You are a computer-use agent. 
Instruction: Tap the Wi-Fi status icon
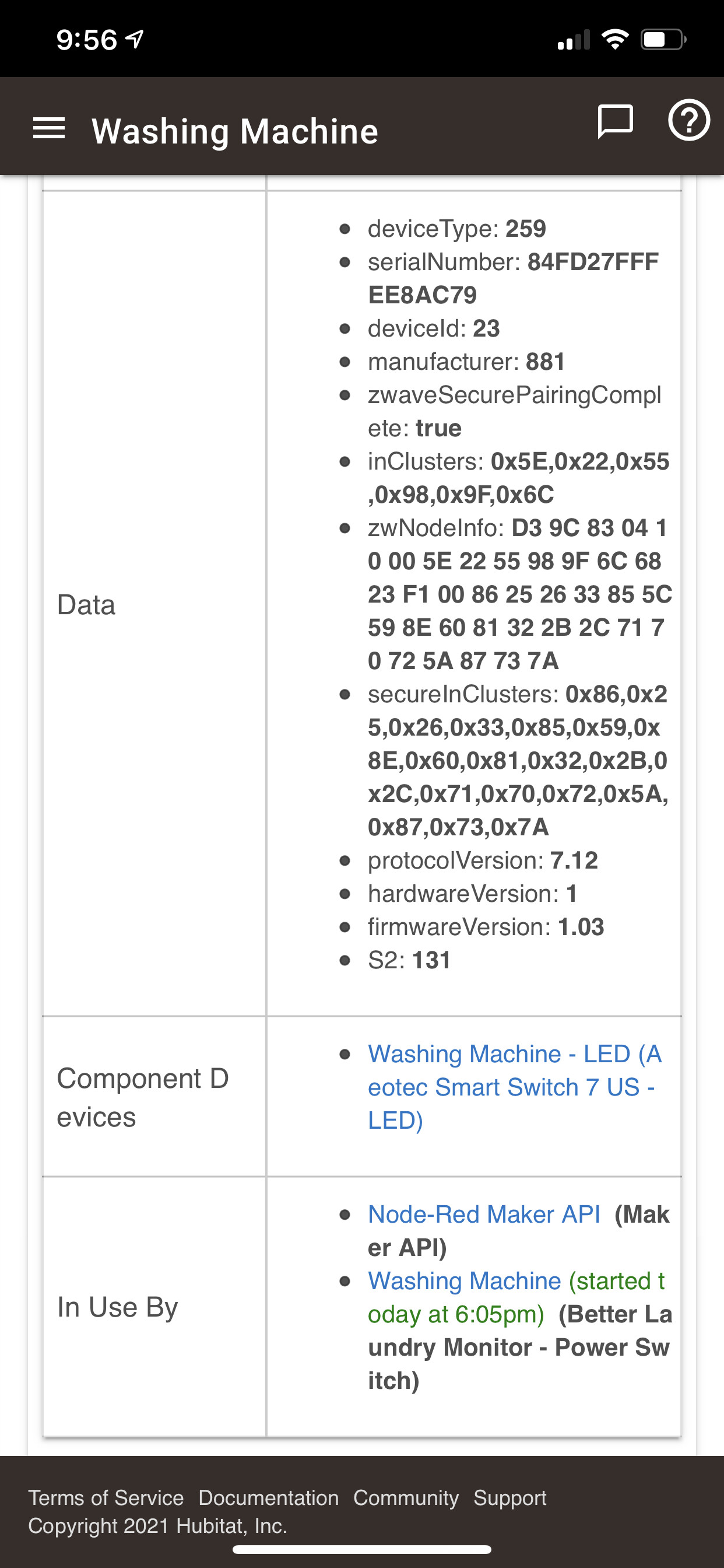(615, 40)
